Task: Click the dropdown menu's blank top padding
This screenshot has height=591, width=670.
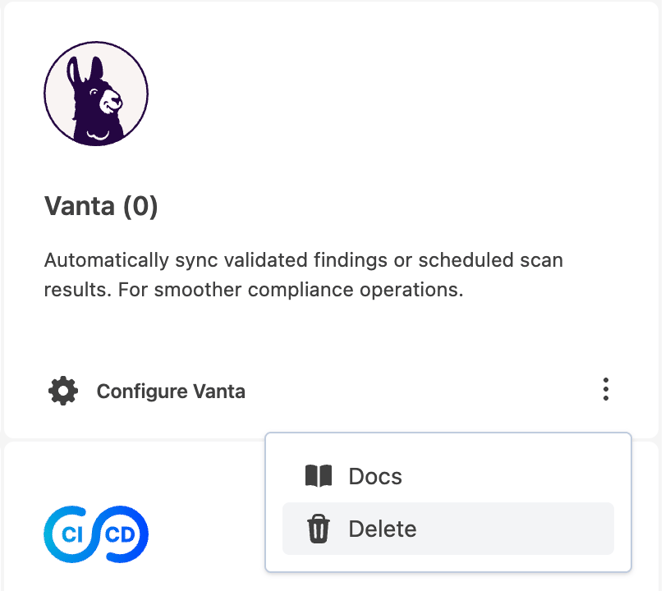Action: click(448, 442)
